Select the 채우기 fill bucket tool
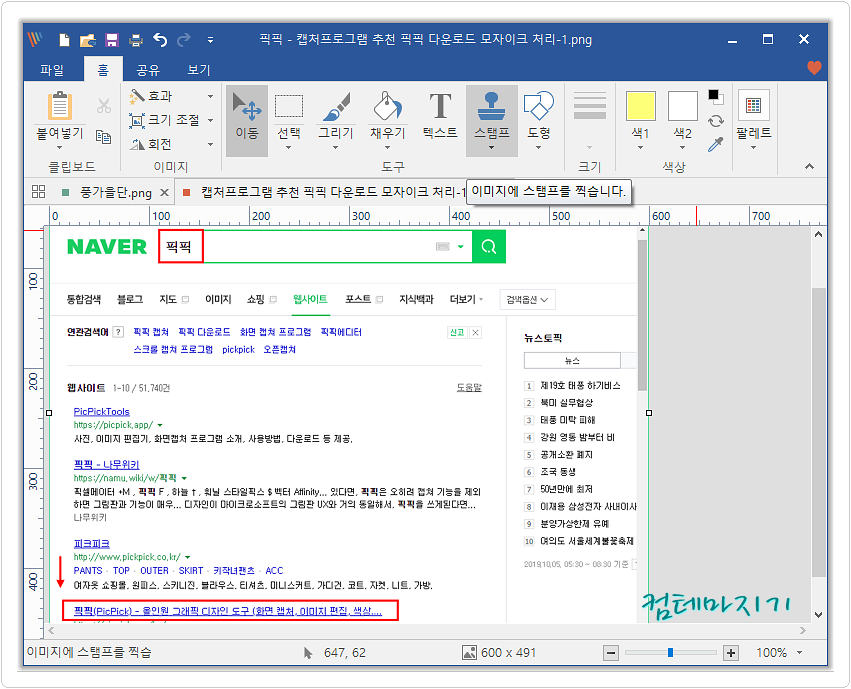Image resolution: width=851 pixels, height=689 pixels. 388,120
